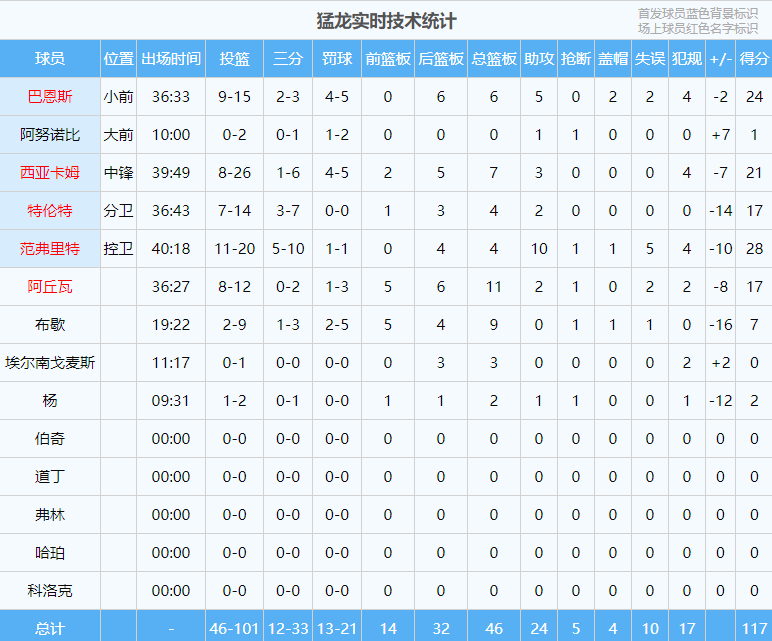Click the 得分 column header
The width and height of the screenshot is (772, 641).
coord(754,59)
